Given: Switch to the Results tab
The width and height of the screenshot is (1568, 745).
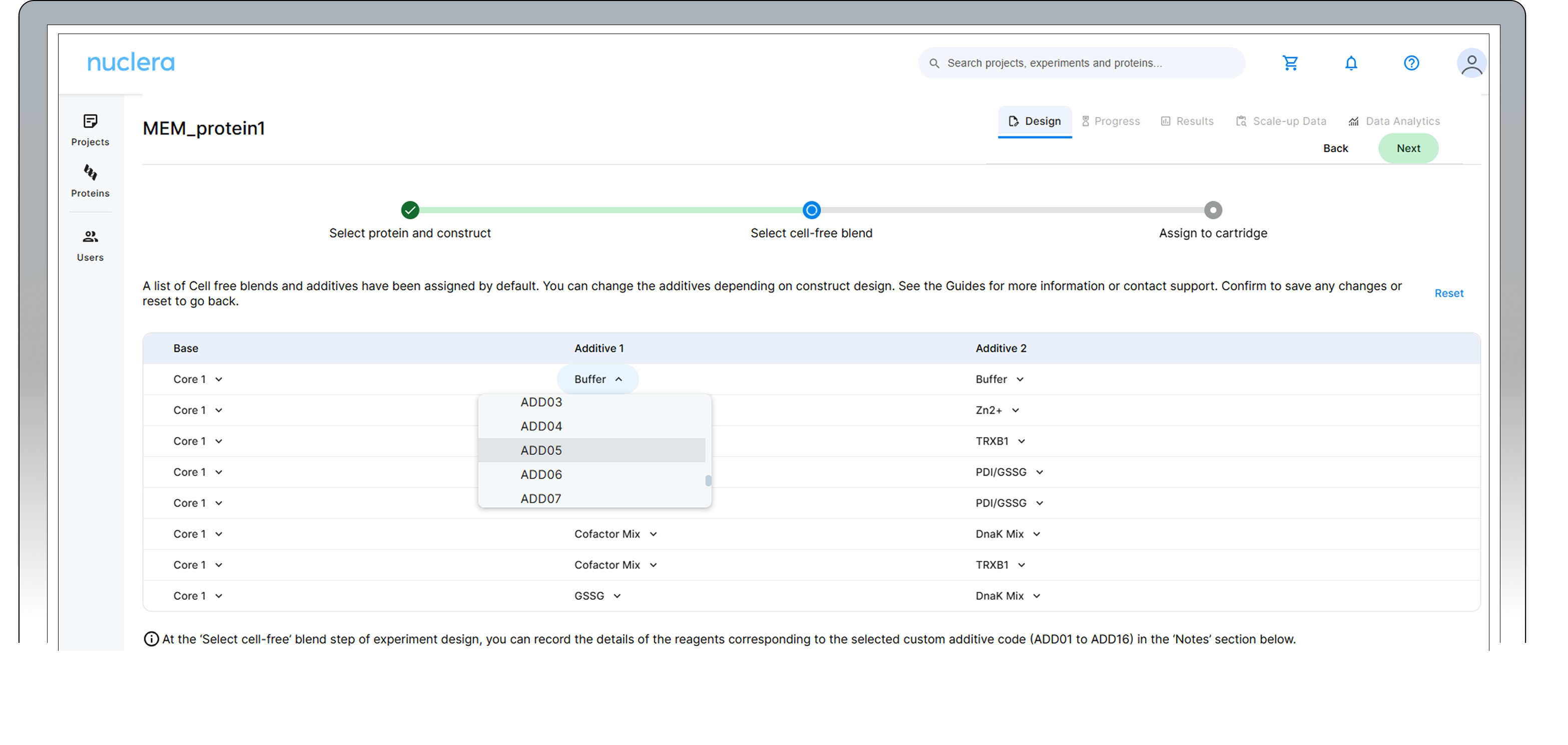Looking at the screenshot, I should (x=1187, y=121).
